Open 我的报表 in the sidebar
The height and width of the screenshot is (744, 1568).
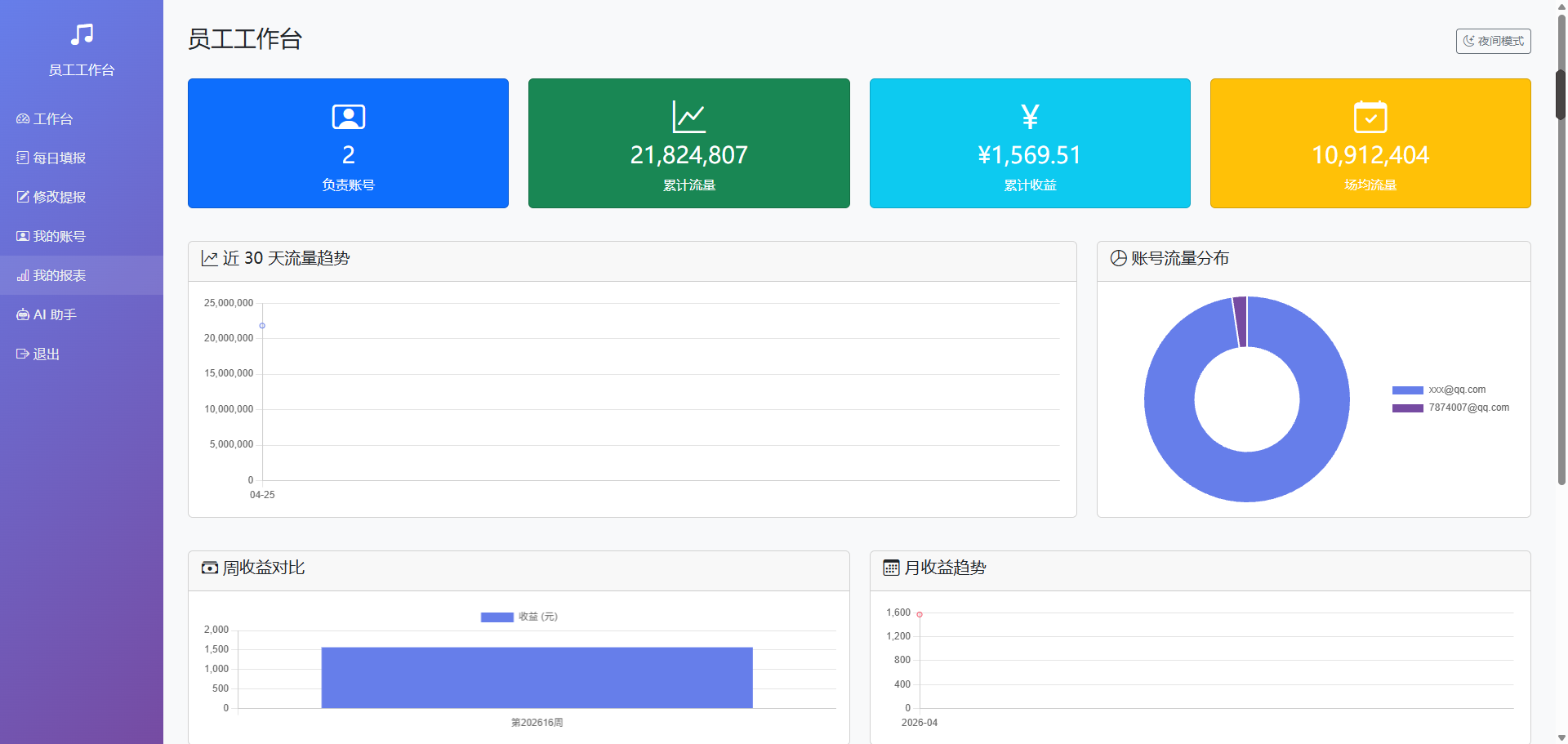coord(59,275)
